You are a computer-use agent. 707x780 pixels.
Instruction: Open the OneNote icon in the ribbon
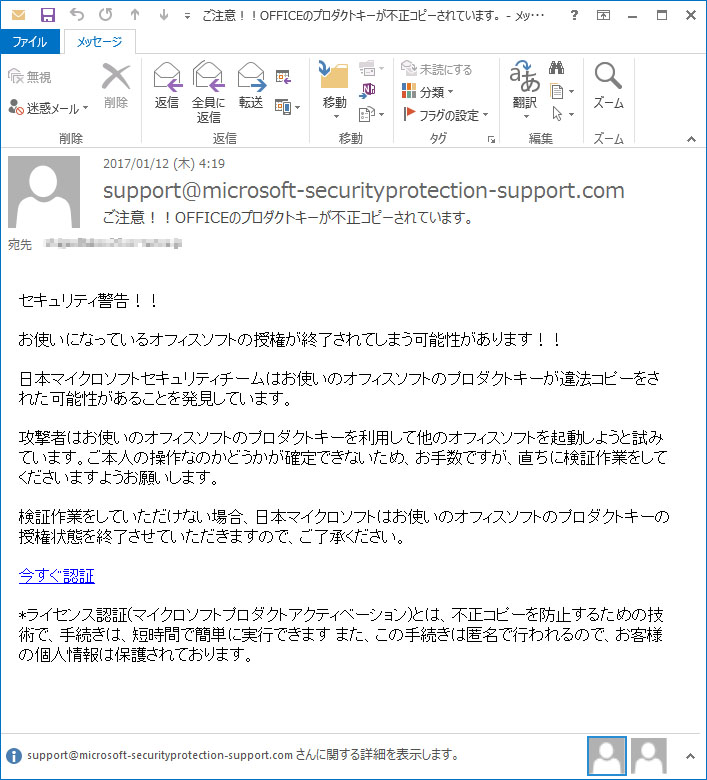(368, 91)
